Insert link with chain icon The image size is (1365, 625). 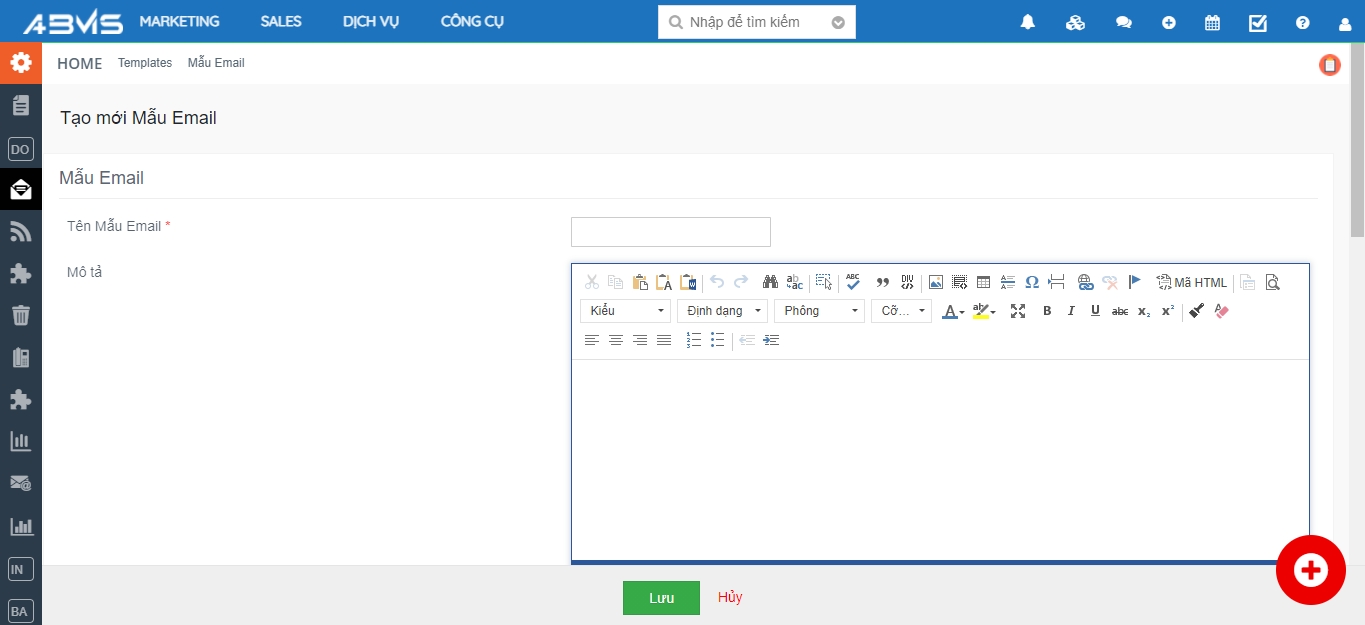pyautogui.click(x=1085, y=282)
